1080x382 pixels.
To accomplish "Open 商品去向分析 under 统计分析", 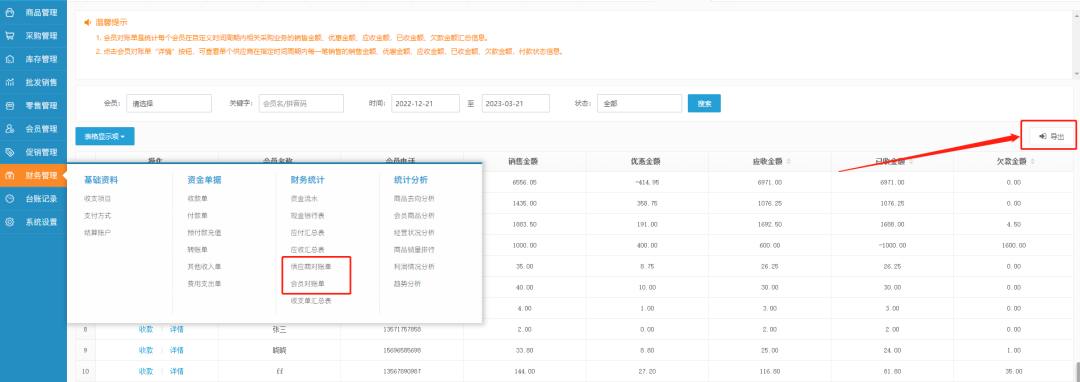I will click(x=415, y=198).
